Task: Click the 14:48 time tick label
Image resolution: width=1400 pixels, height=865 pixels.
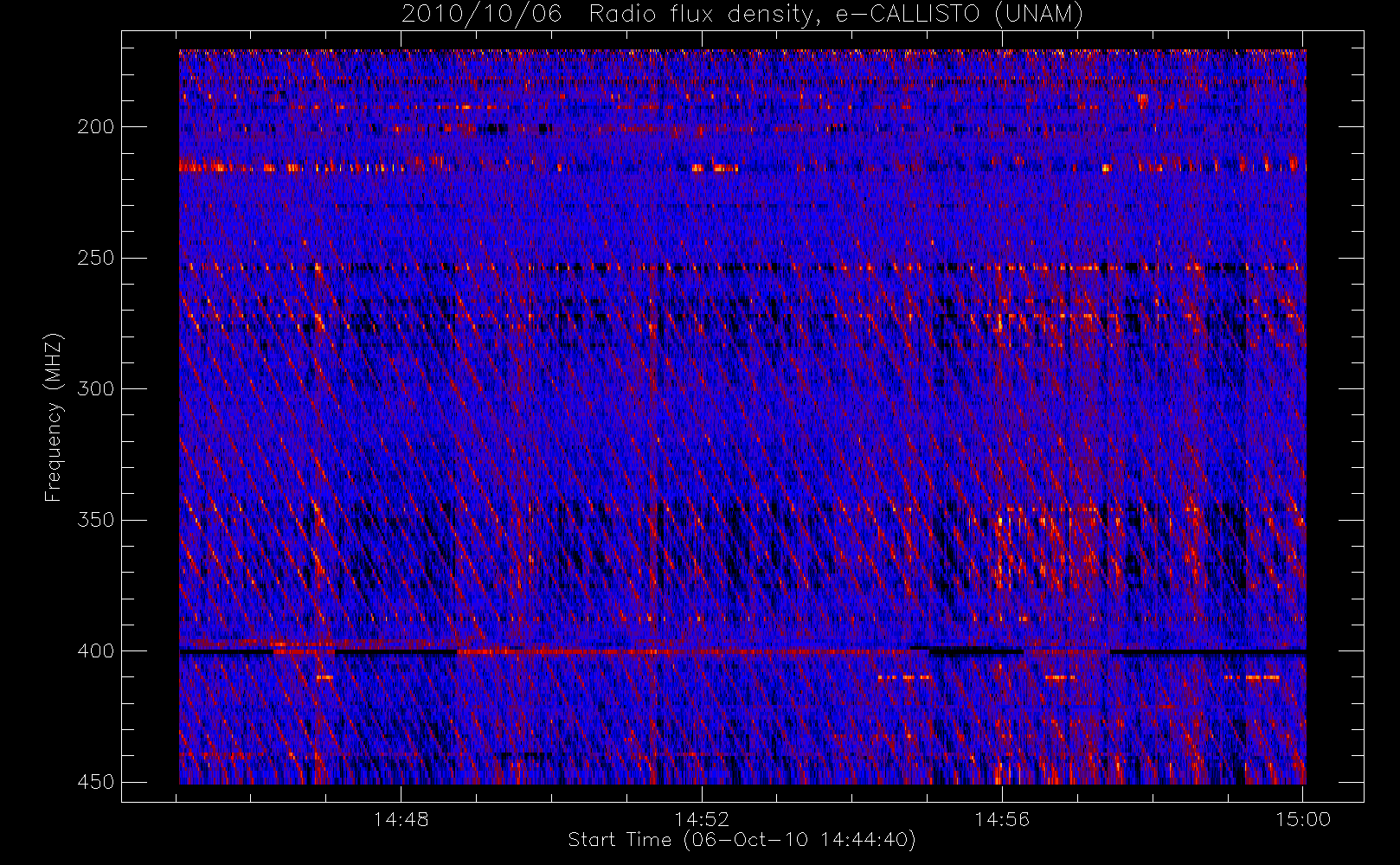Action: (401, 819)
